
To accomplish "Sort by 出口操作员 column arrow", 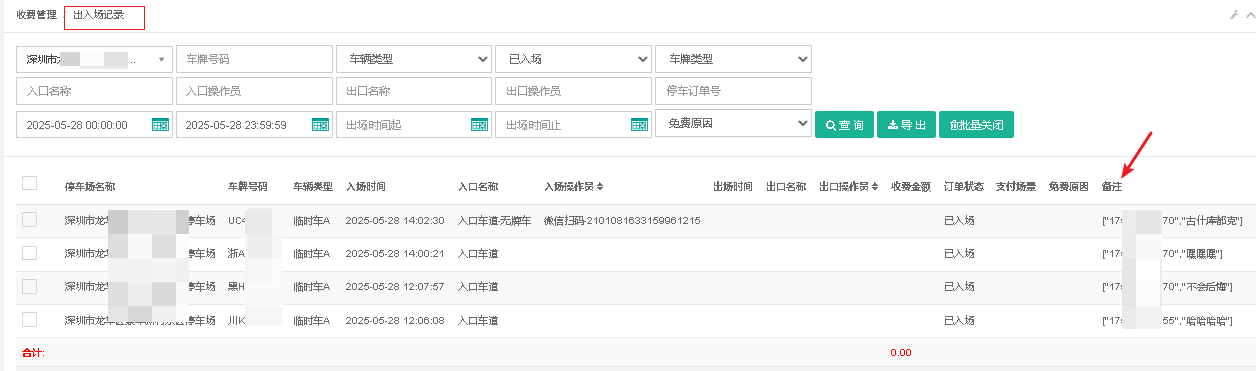I will 875,187.
